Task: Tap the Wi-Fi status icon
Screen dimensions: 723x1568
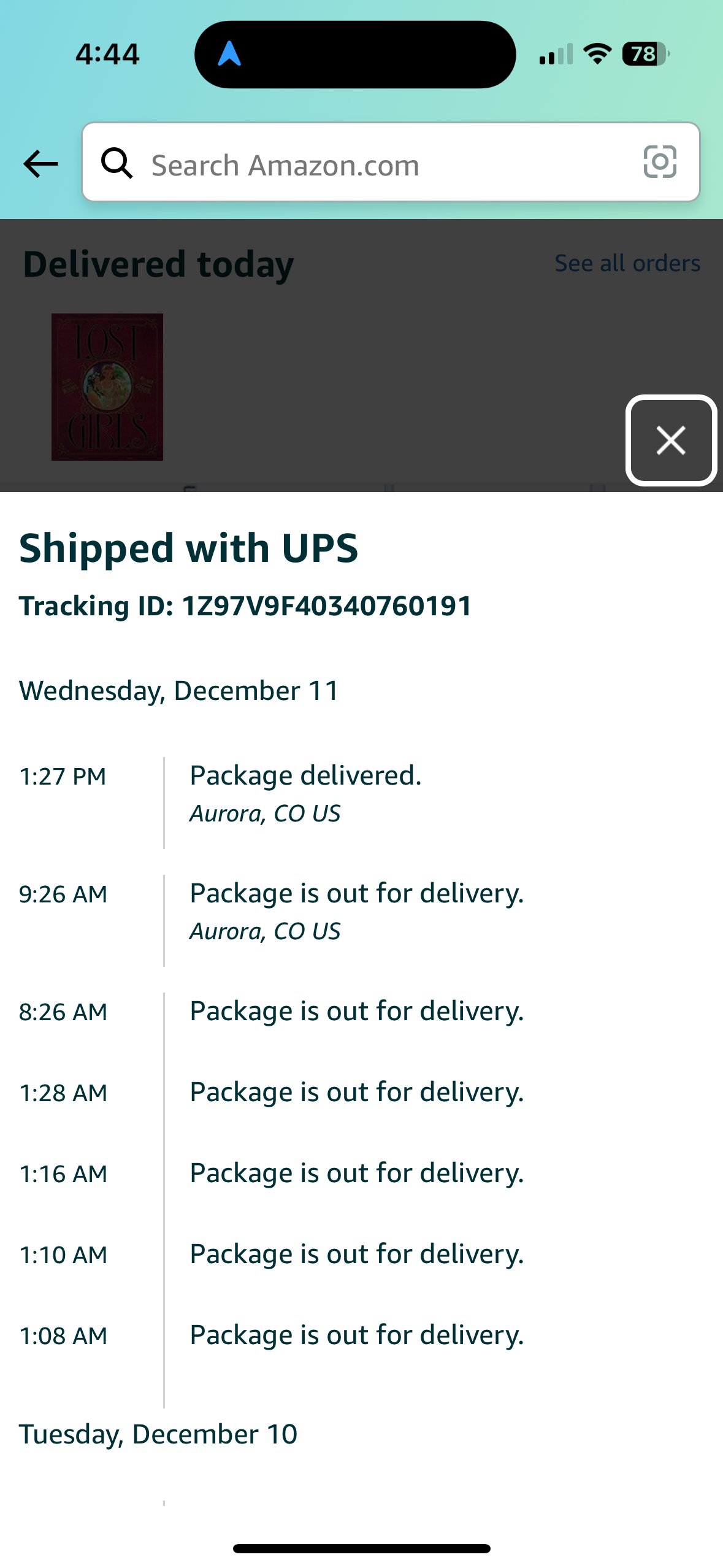Action: [597, 54]
